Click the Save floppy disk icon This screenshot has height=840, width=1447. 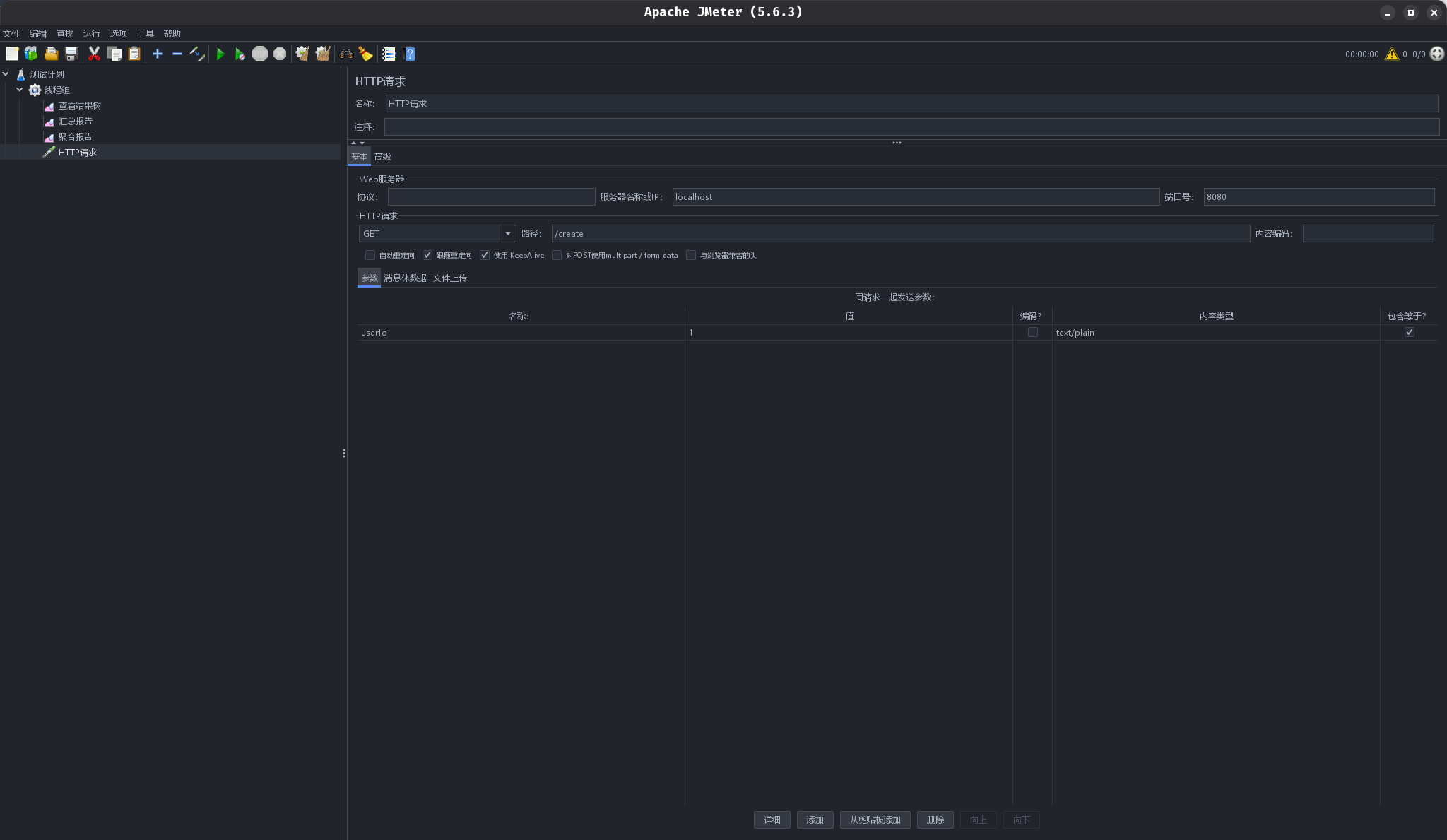(71, 54)
